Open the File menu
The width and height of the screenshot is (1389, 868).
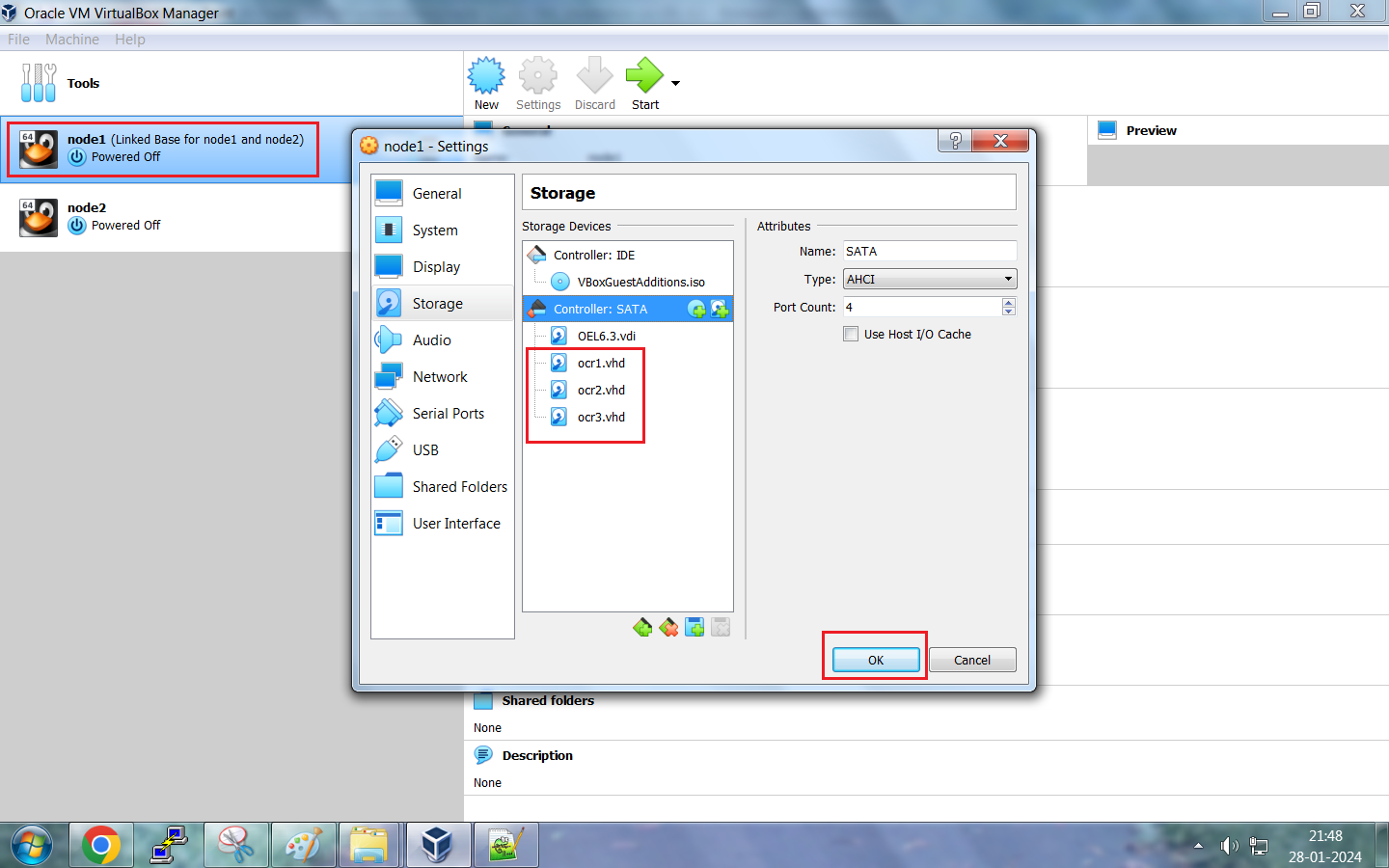tap(18, 40)
